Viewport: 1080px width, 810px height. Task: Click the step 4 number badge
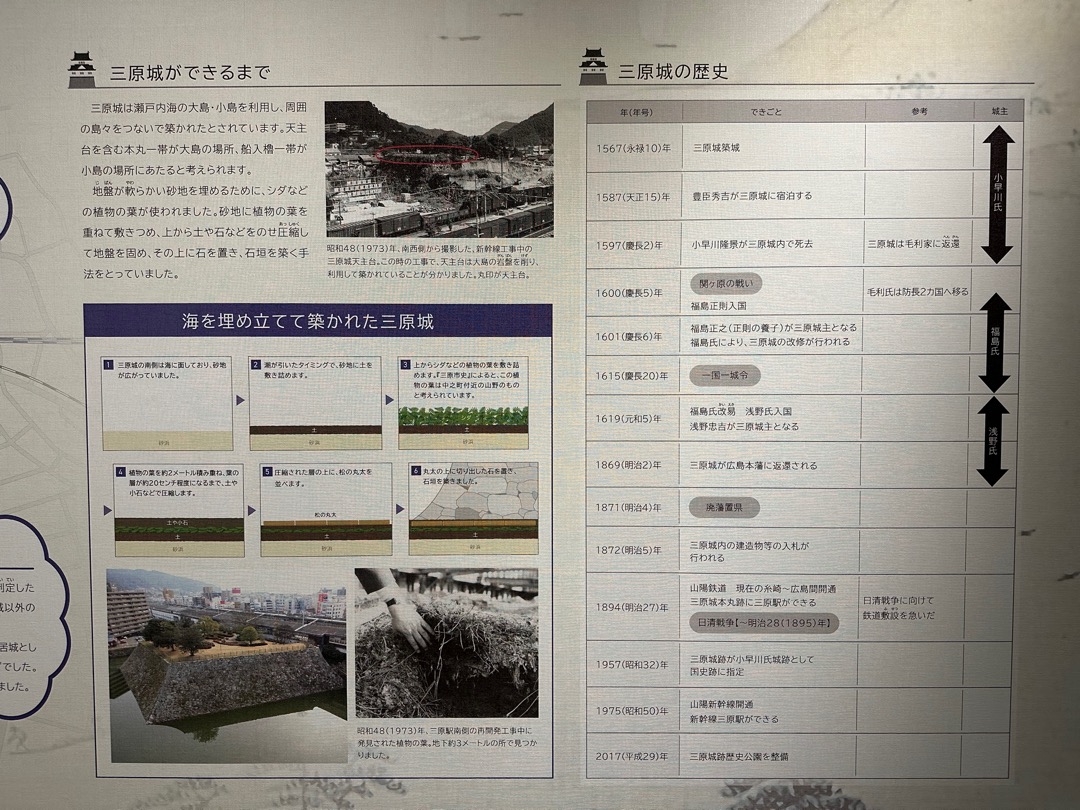click(120, 471)
